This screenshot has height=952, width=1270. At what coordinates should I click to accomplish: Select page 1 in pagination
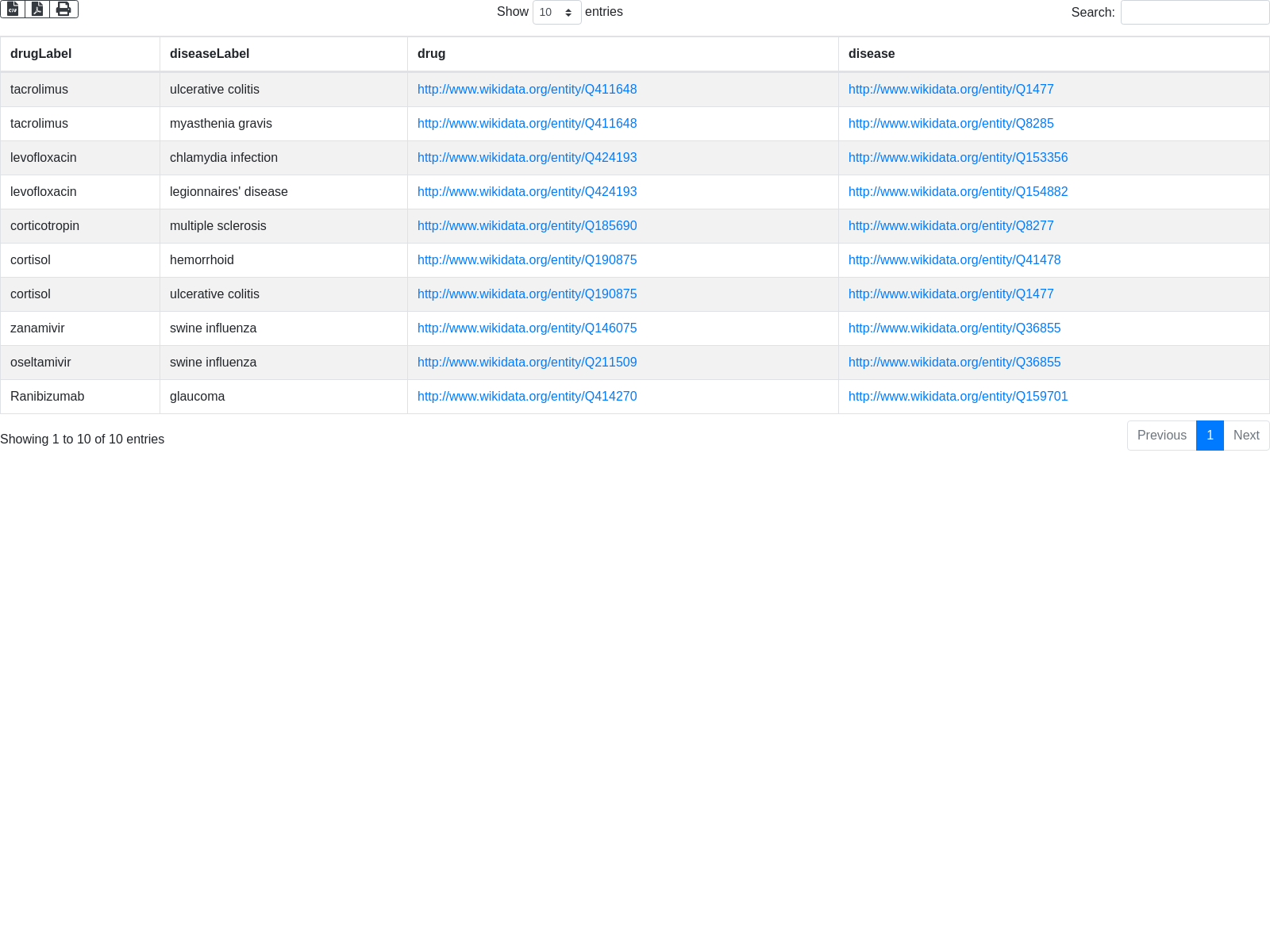tap(1210, 436)
